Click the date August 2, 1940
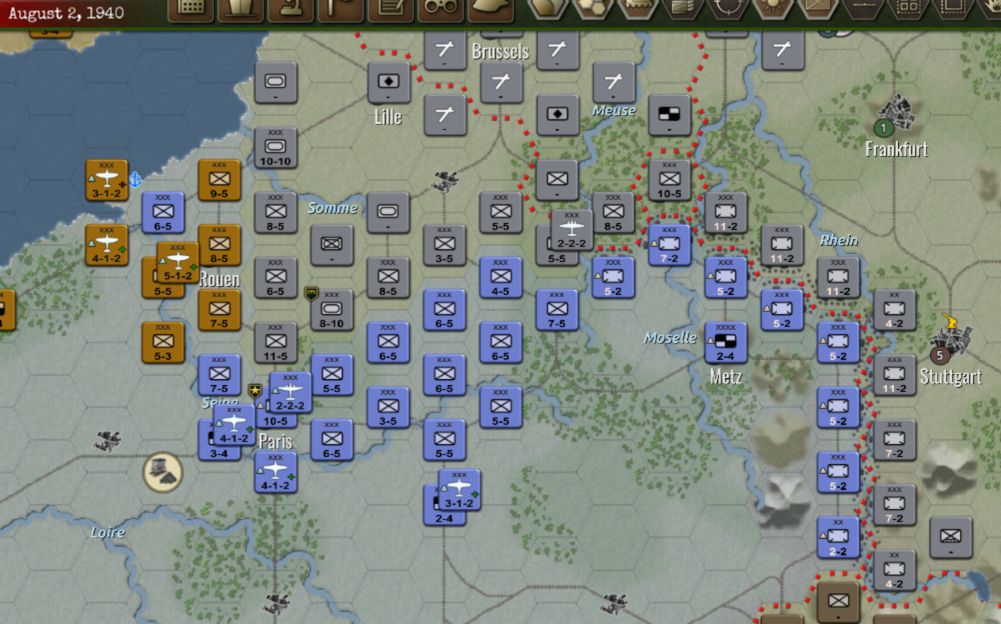 66,13
